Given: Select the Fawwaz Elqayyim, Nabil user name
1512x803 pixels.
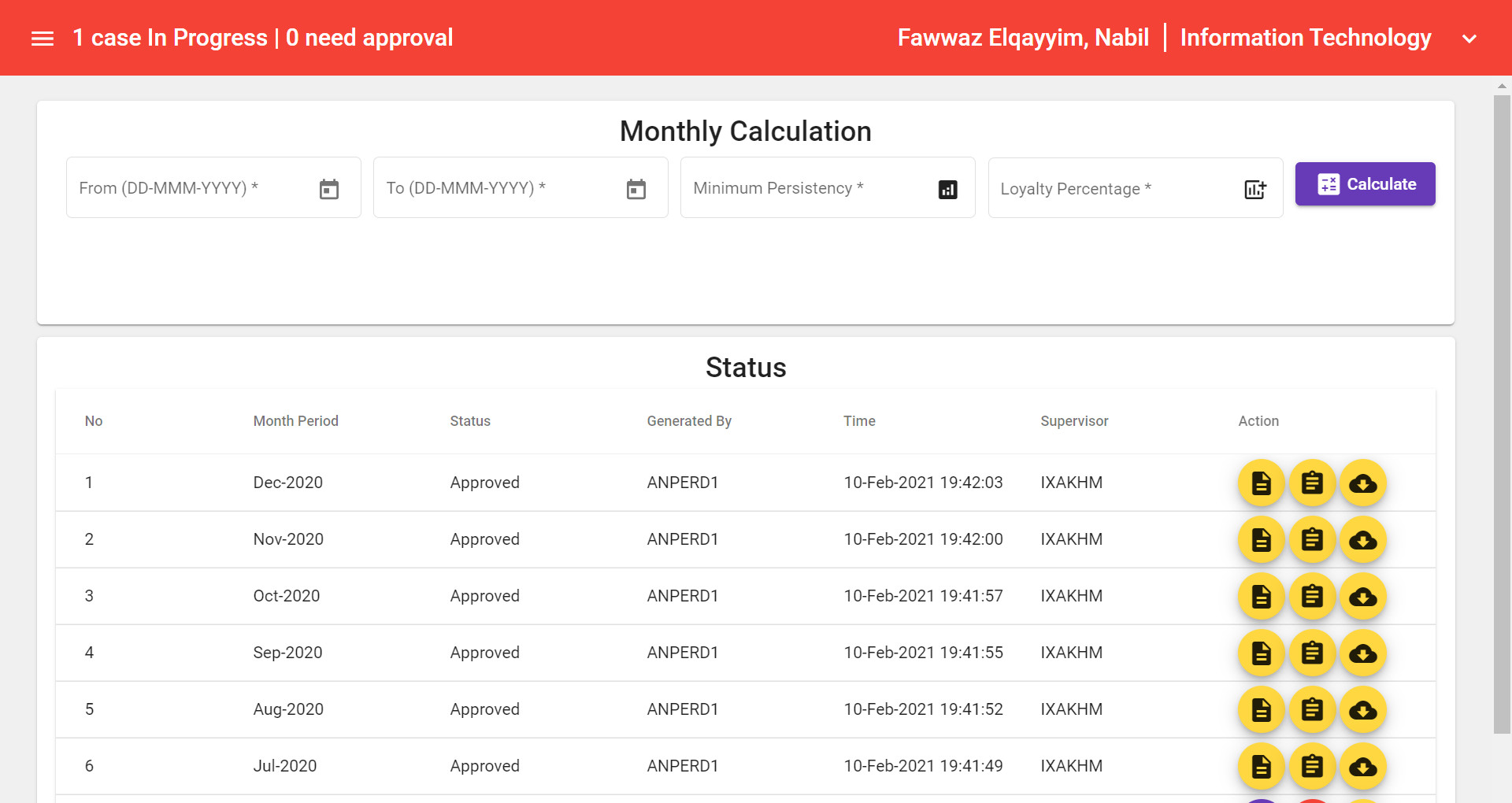Looking at the screenshot, I should pyautogui.click(x=1023, y=37).
